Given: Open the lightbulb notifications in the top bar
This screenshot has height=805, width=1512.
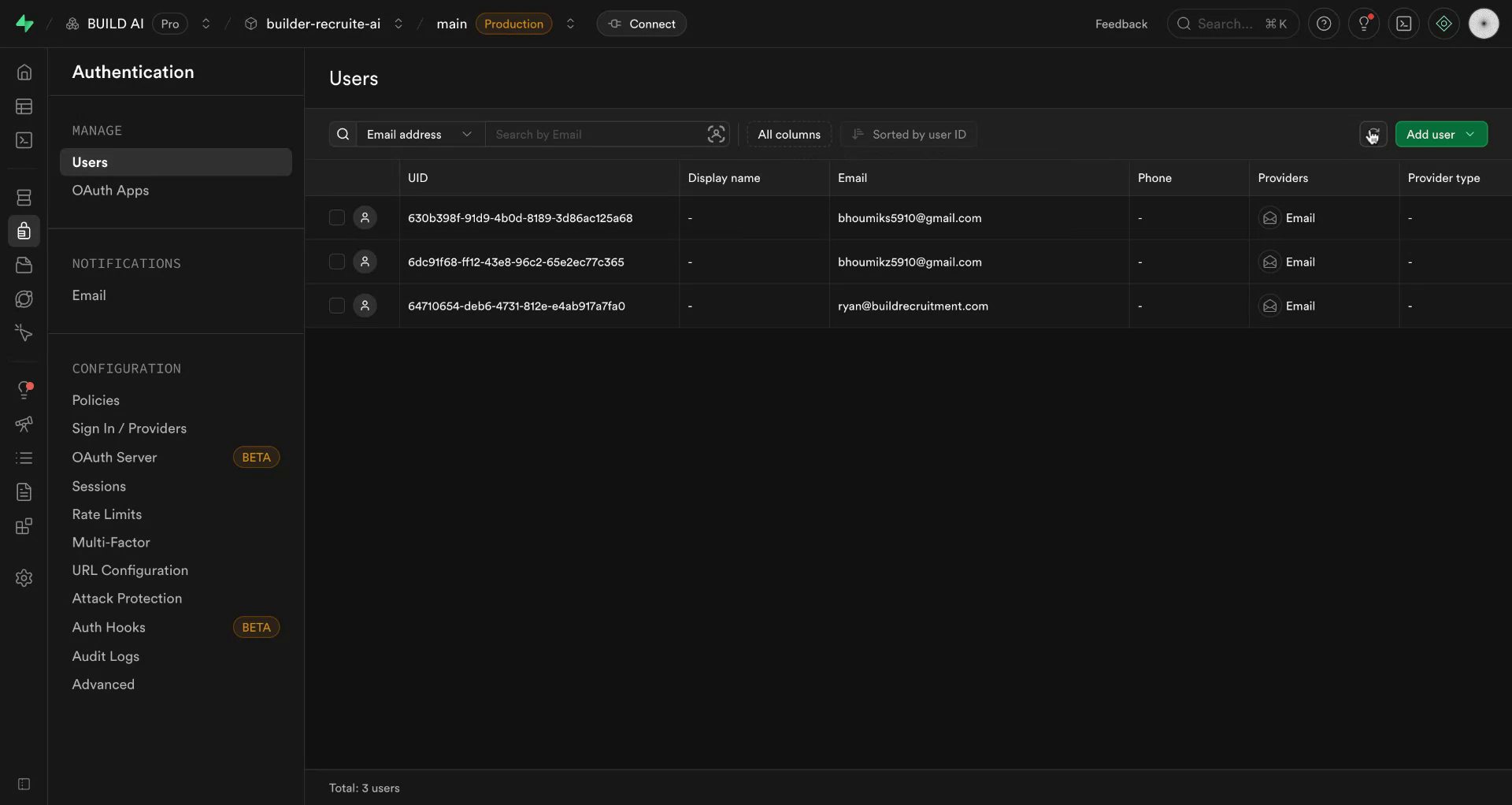Looking at the screenshot, I should coord(1365,23).
